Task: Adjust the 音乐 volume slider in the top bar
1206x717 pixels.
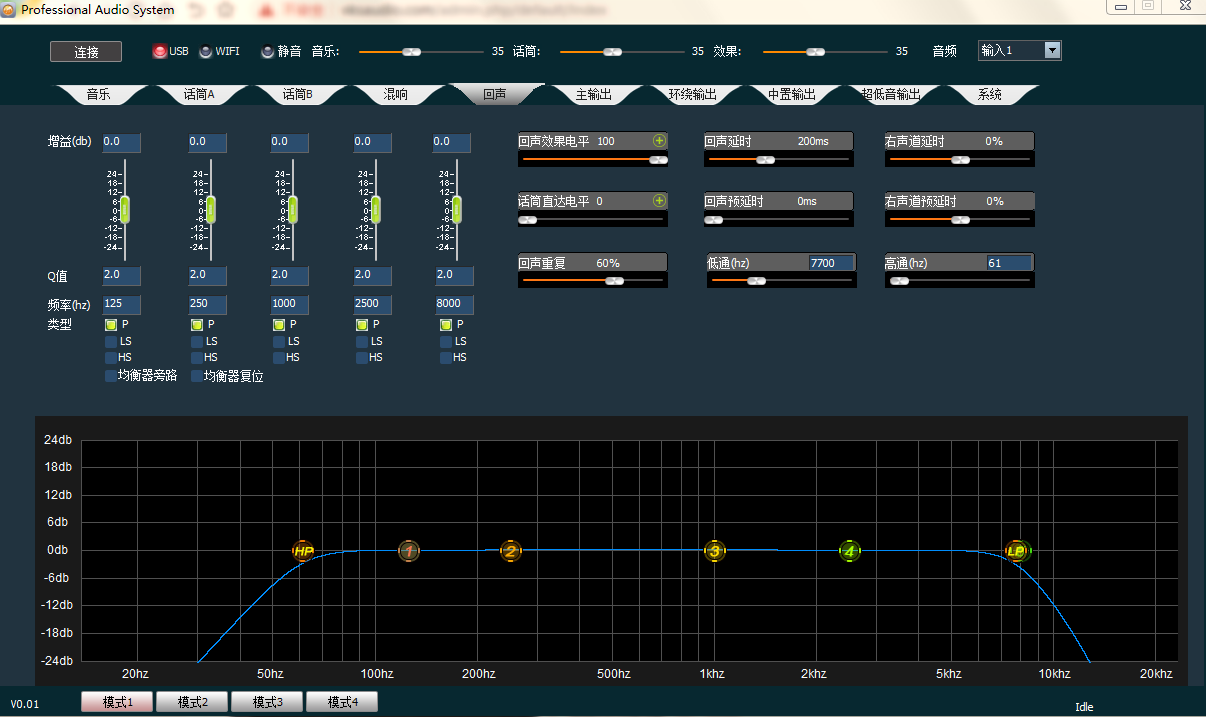Action: pyautogui.click(x=421, y=51)
